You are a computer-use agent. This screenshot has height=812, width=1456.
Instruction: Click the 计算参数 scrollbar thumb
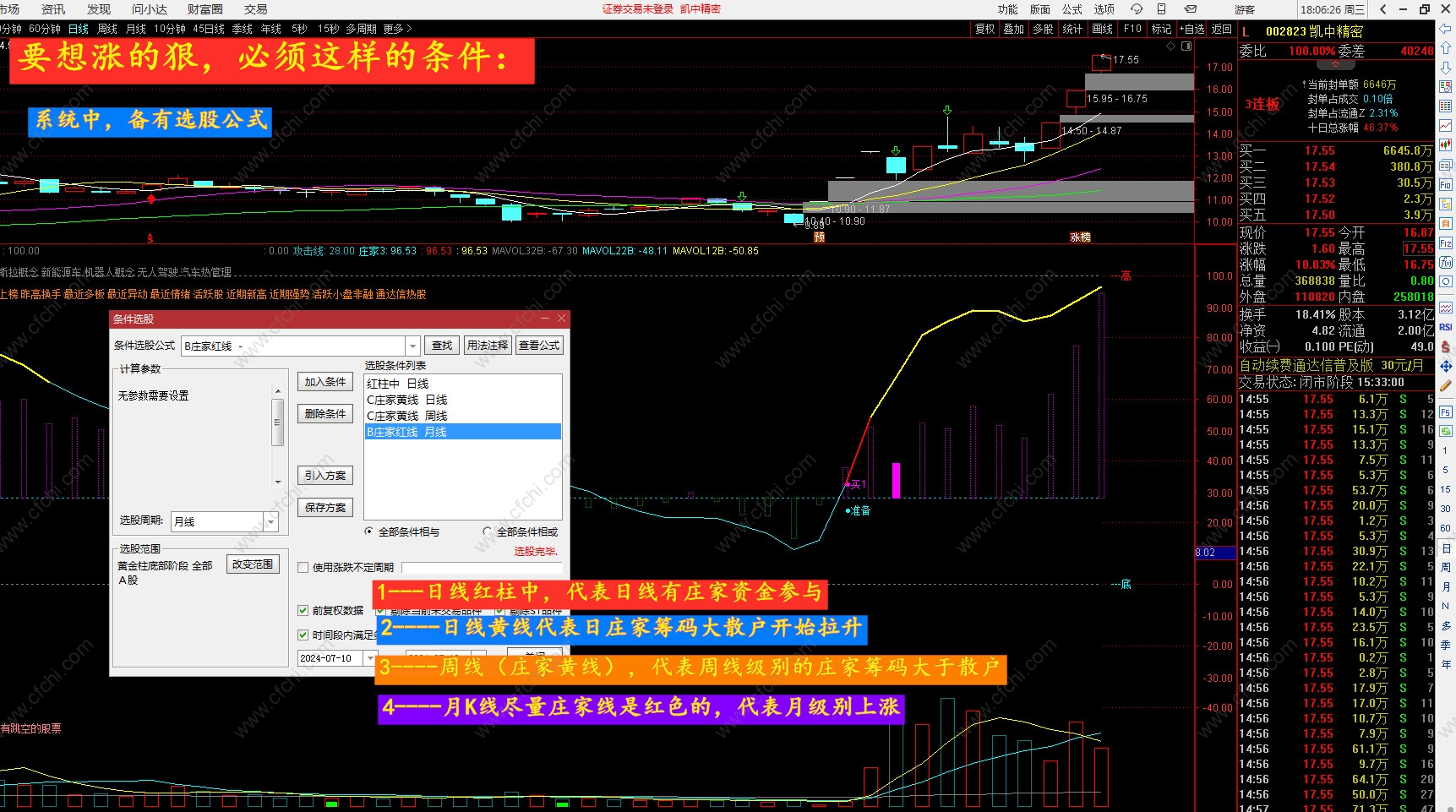point(277,422)
